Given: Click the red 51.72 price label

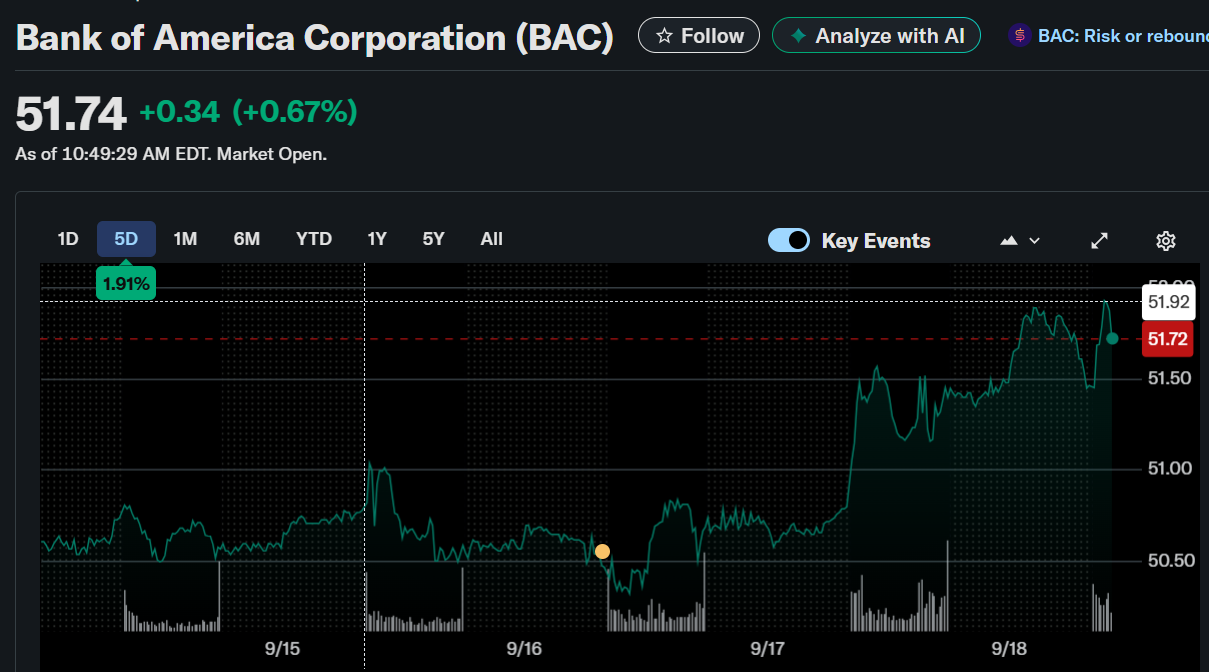Looking at the screenshot, I should tap(1168, 339).
